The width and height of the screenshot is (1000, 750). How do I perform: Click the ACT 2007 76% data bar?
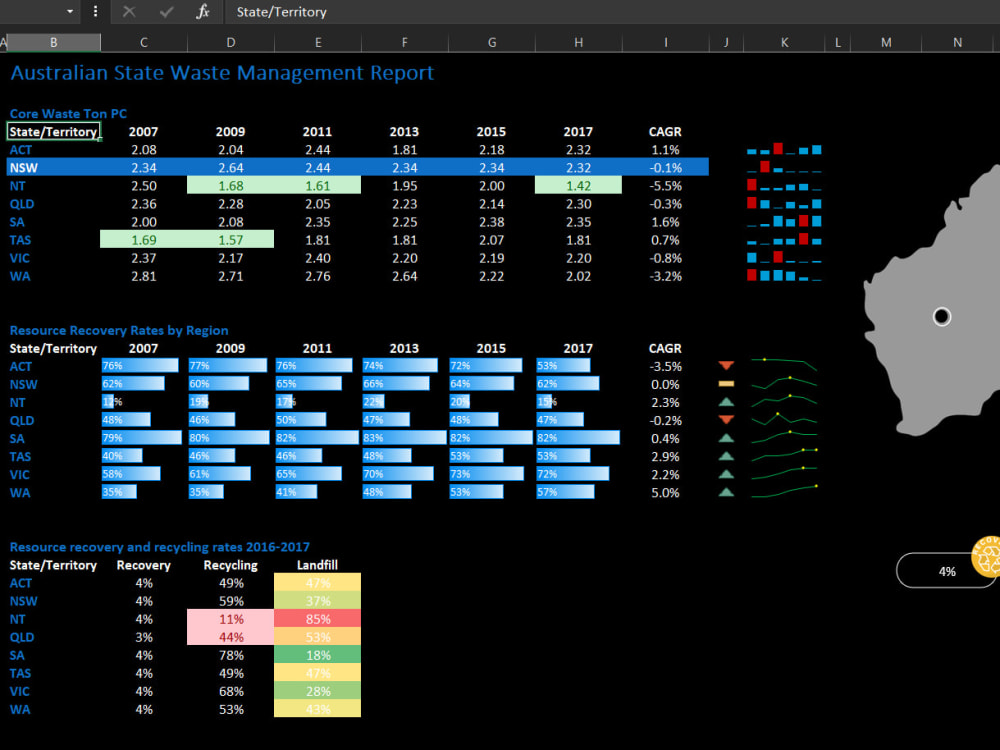tap(140, 365)
